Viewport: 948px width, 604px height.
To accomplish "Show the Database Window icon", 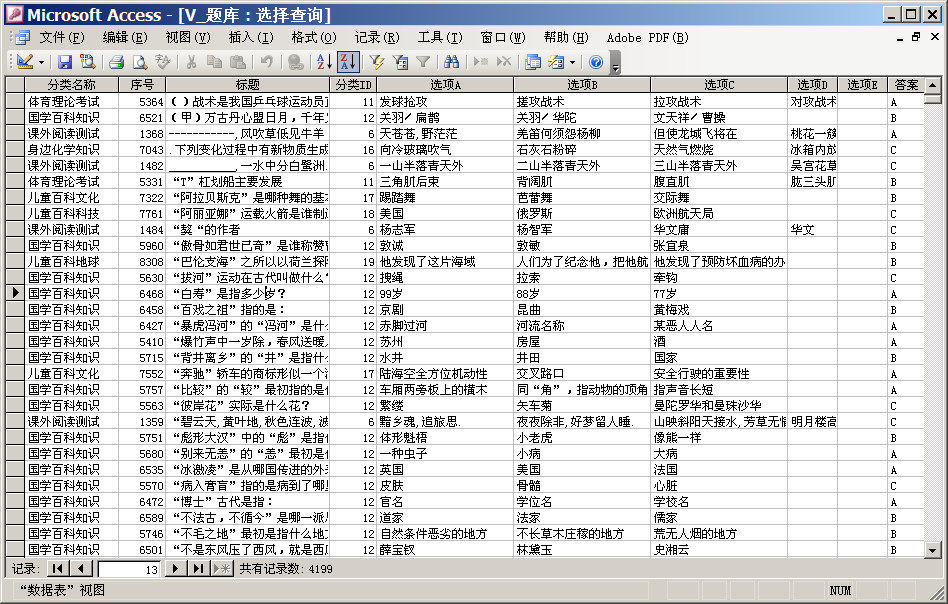I will pos(533,62).
